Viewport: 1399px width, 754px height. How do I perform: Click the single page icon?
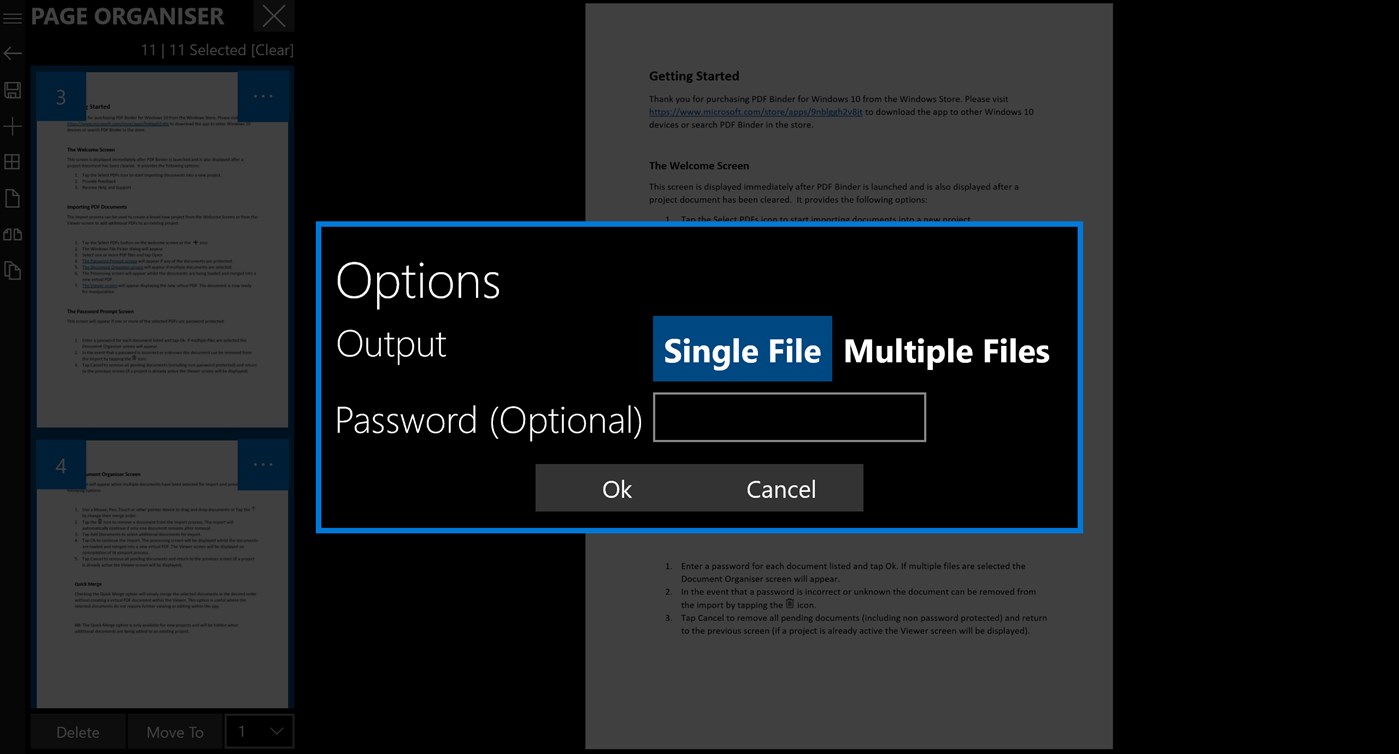pos(13,198)
